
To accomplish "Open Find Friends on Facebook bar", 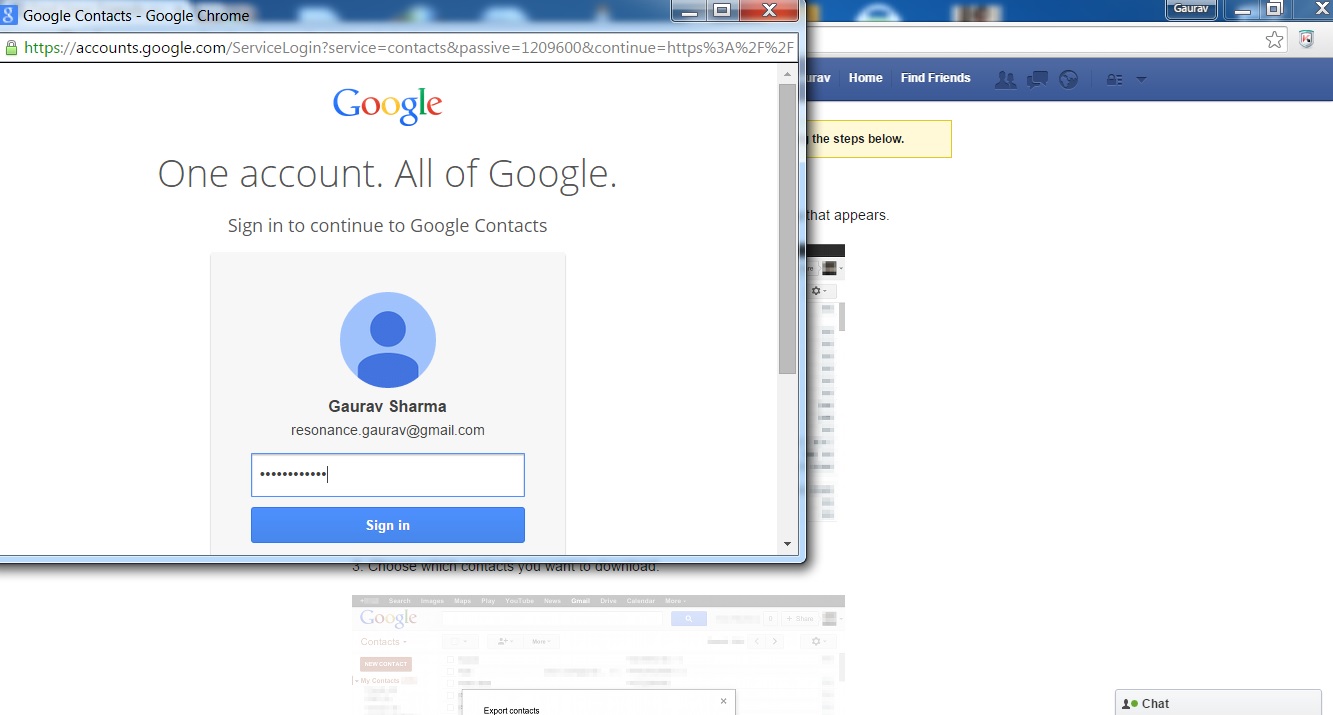I will coord(935,78).
